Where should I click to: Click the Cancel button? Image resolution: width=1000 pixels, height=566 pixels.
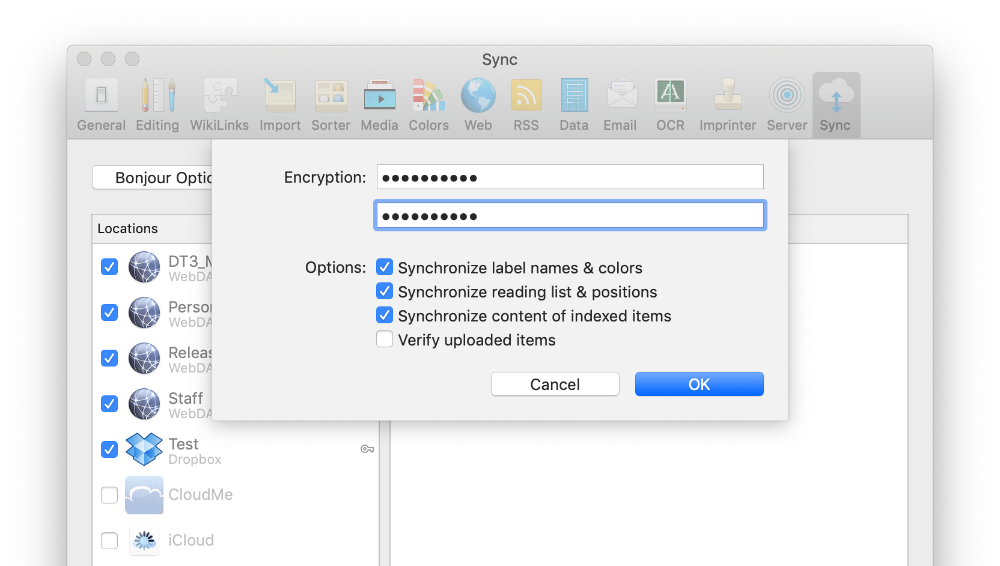(x=555, y=385)
